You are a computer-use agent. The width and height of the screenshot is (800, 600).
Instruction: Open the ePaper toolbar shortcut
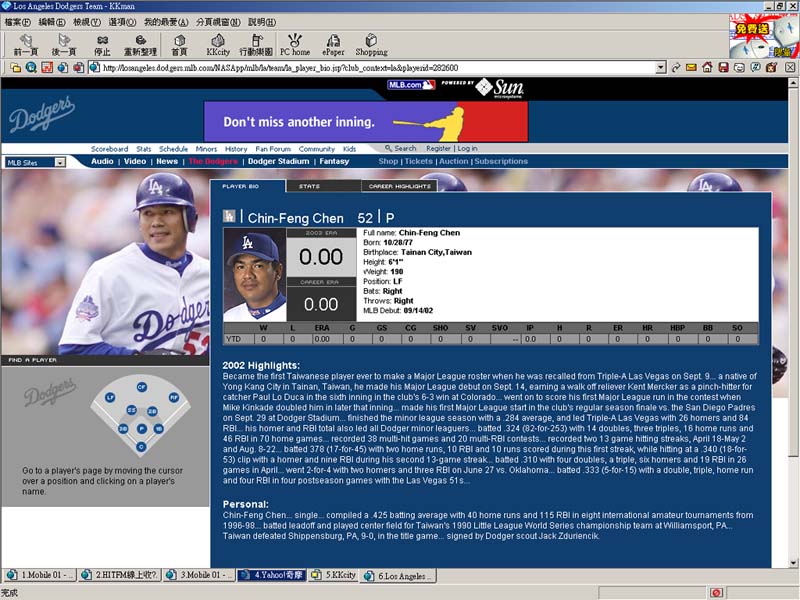pos(333,45)
